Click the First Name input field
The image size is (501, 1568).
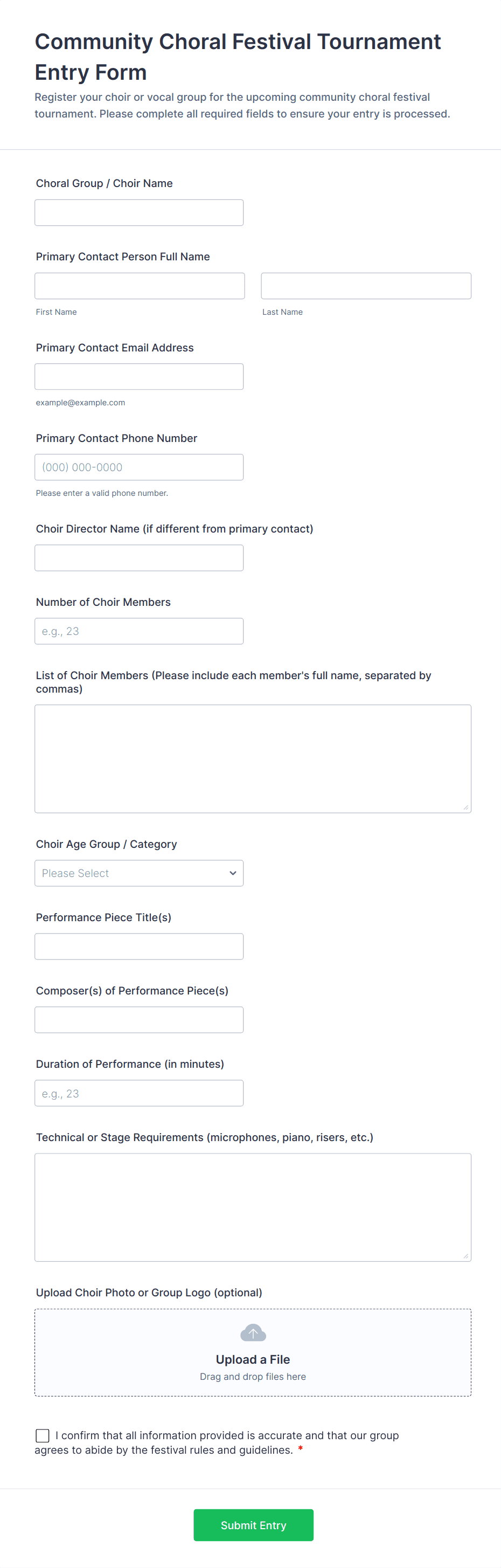point(139,286)
